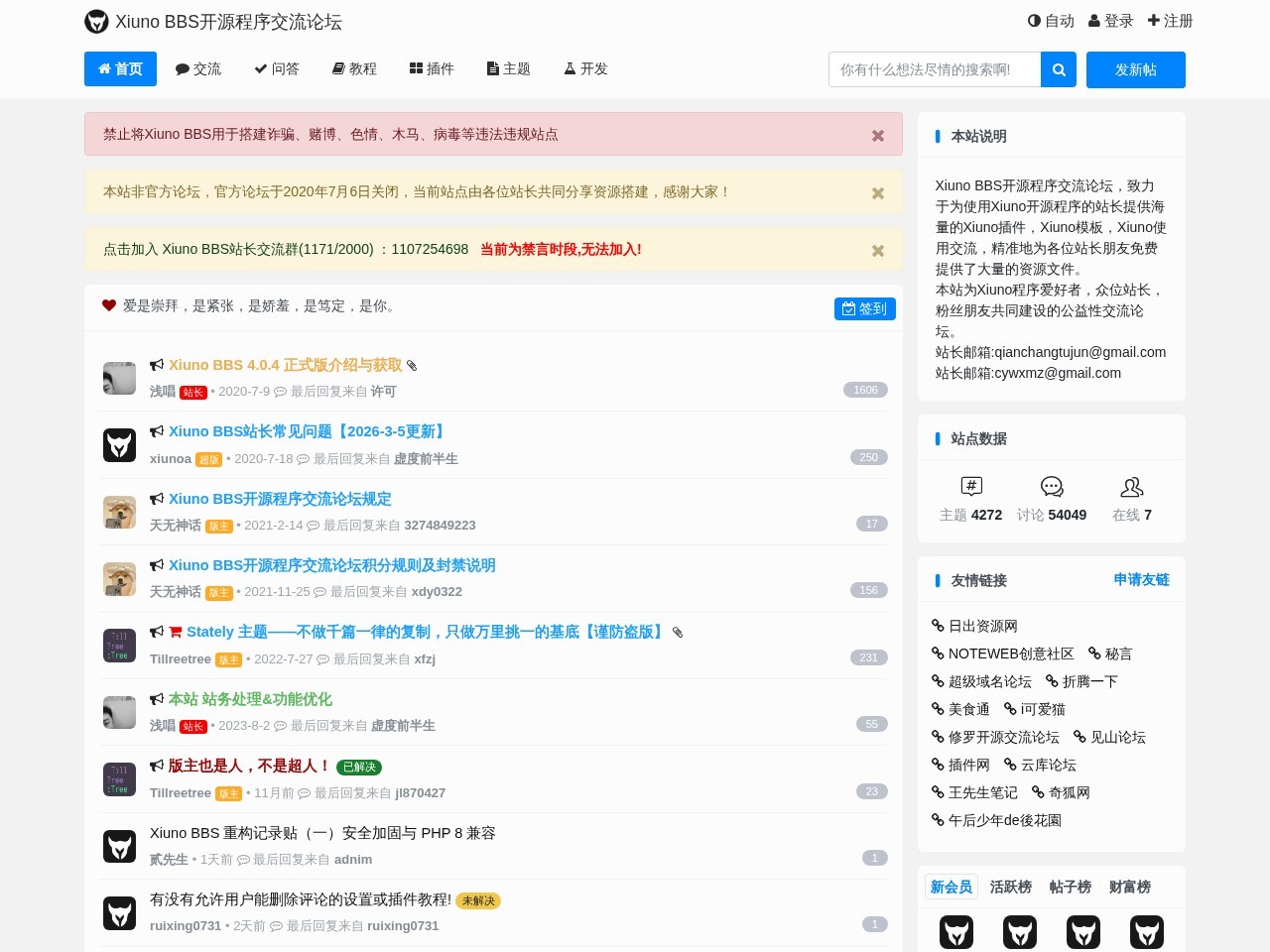Screen dimensions: 1270x952
Task: Go to 首页 home tab
Action: (120, 68)
